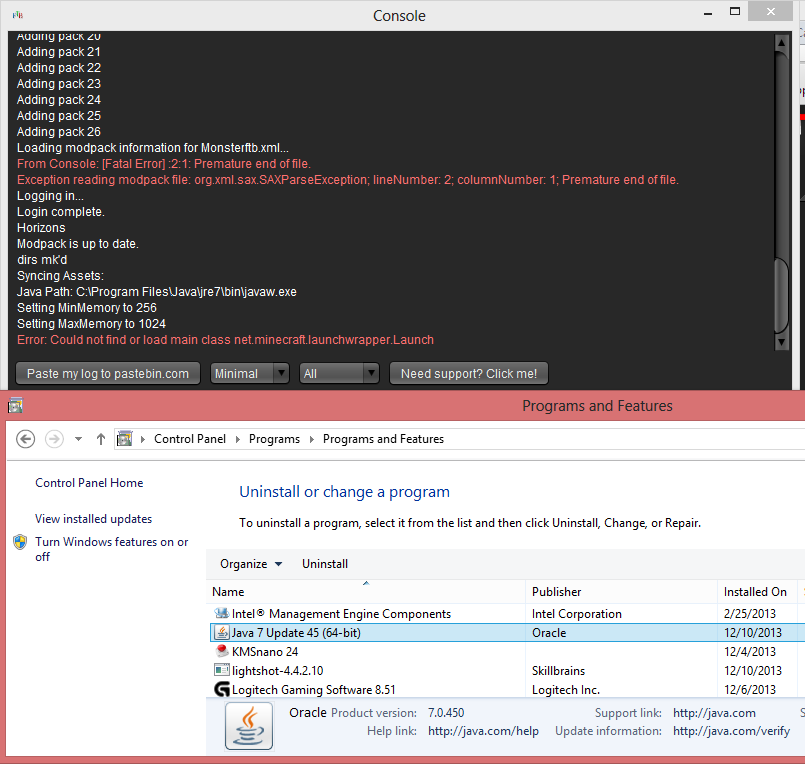The width and height of the screenshot is (805, 764).
Task: Click the http://java.com/verify update link
Action: coord(731,731)
